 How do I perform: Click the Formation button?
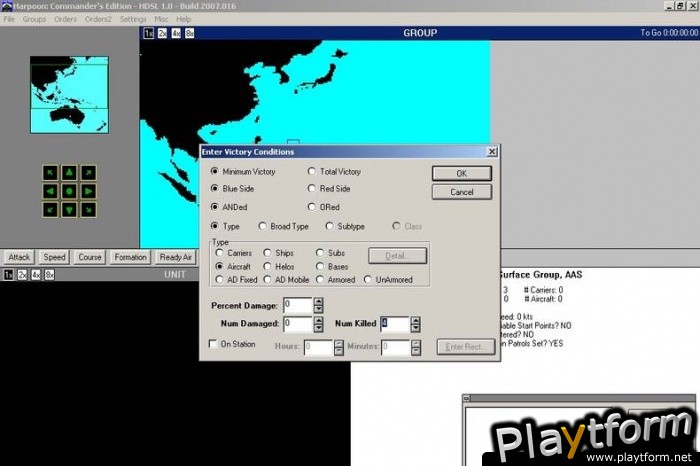(130, 258)
